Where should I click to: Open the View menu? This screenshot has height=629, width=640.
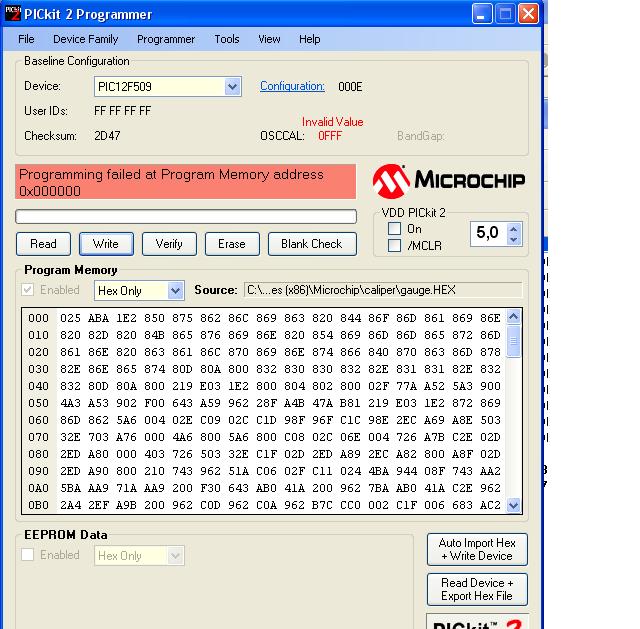(269, 39)
